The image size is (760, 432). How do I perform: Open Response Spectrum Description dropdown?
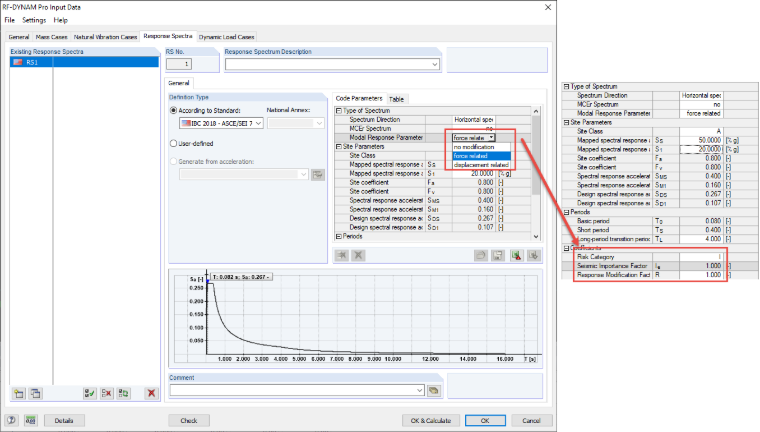tap(332, 64)
